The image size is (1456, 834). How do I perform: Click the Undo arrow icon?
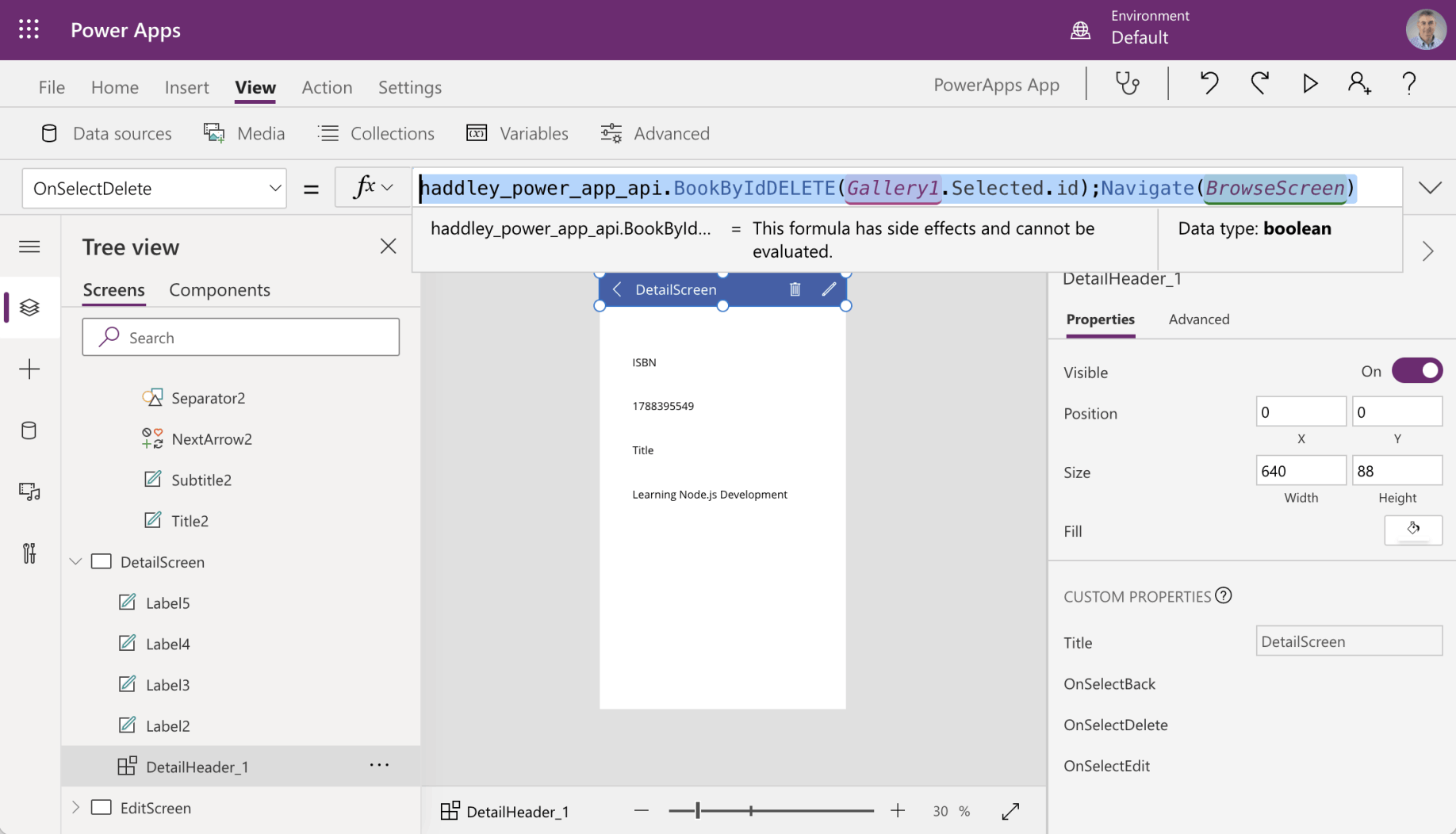[x=1209, y=83]
